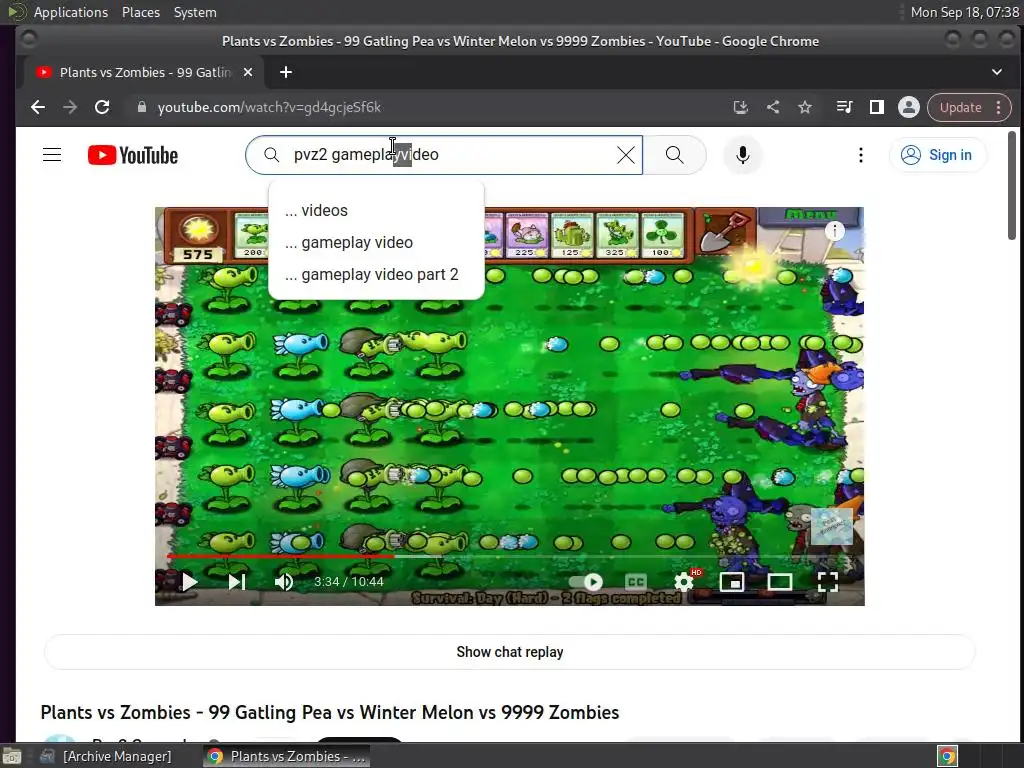Switch to miniplayer mode
Screen dimensions: 1024x768
(731, 581)
